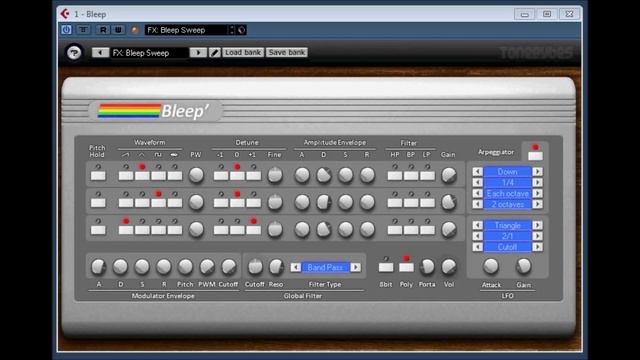Set detune +1 in third oscillator row
Image resolution: width=640 pixels, height=360 pixels.
coord(253,230)
